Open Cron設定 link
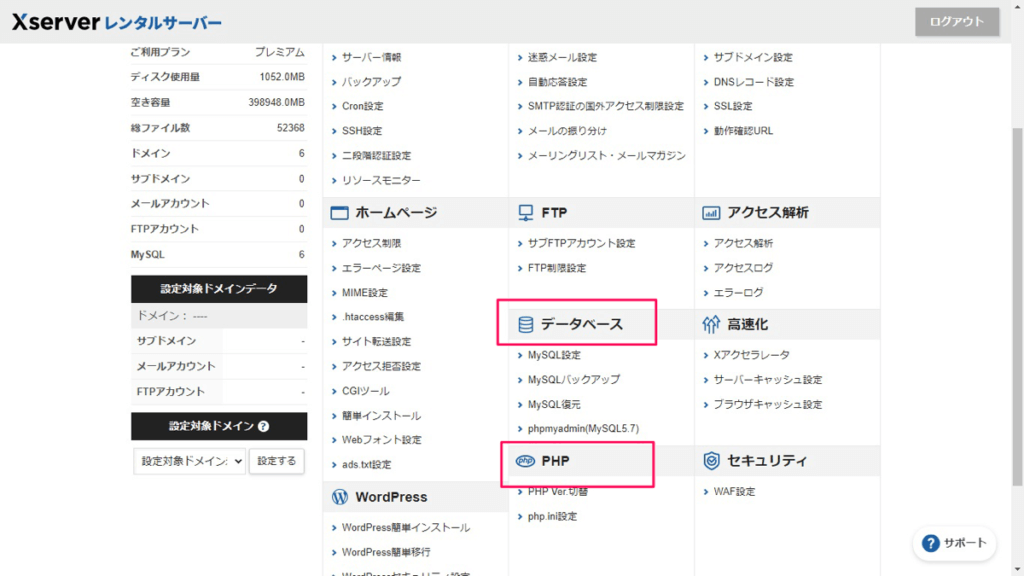The image size is (1024, 576). pyautogui.click(x=362, y=106)
